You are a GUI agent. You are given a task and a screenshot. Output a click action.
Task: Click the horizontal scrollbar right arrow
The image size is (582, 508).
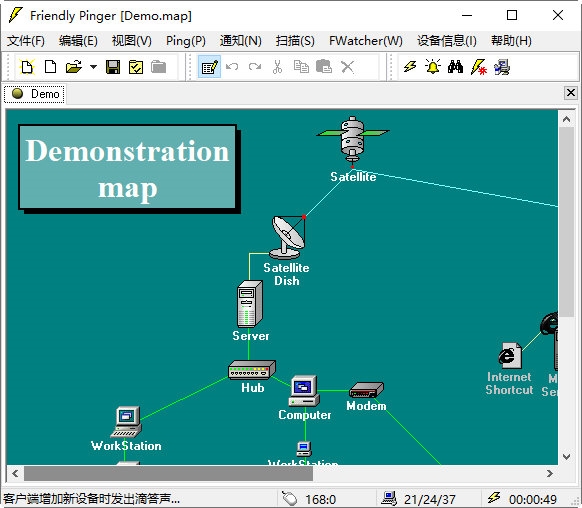click(550, 473)
